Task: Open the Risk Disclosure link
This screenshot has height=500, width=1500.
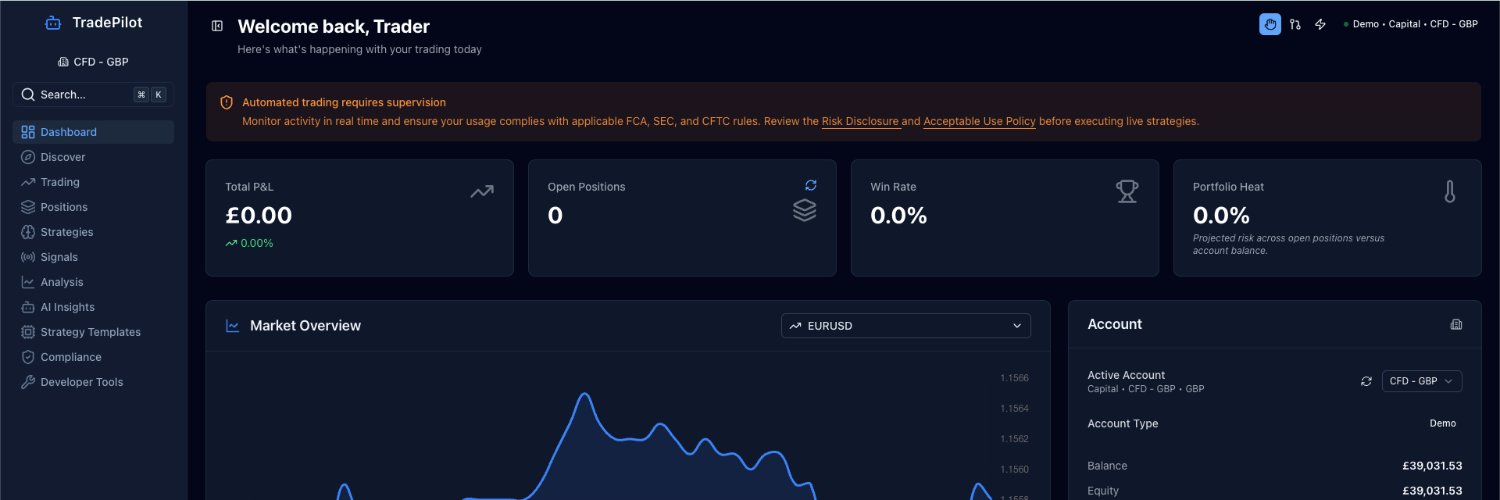Action: 860,121
